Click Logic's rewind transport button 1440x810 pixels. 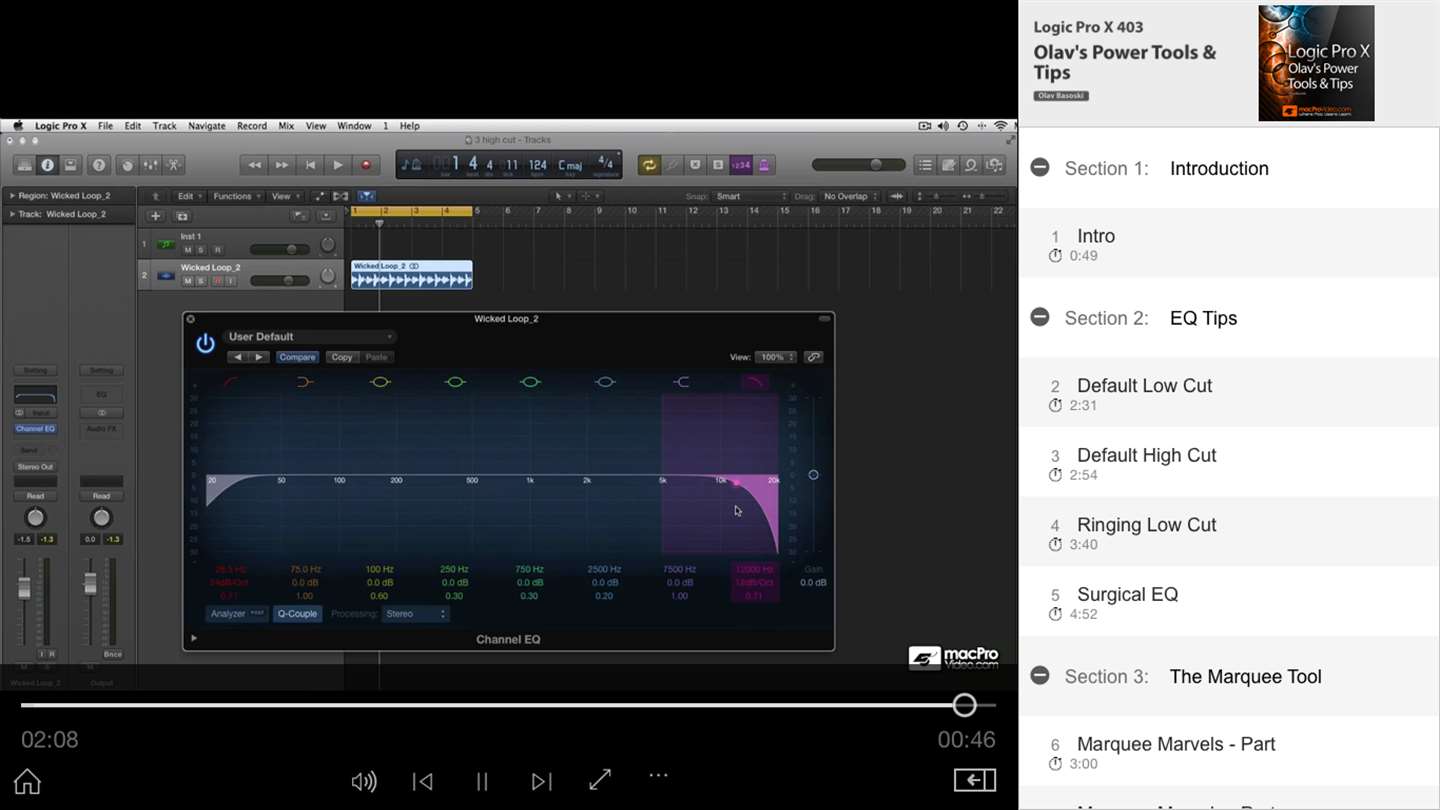point(254,165)
